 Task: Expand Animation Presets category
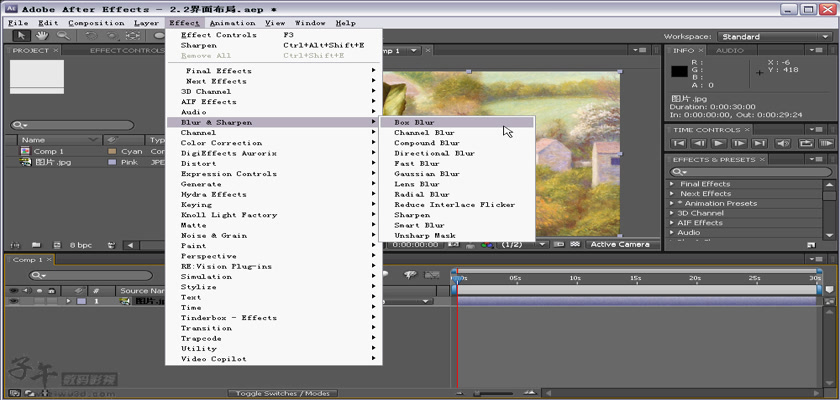point(672,203)
